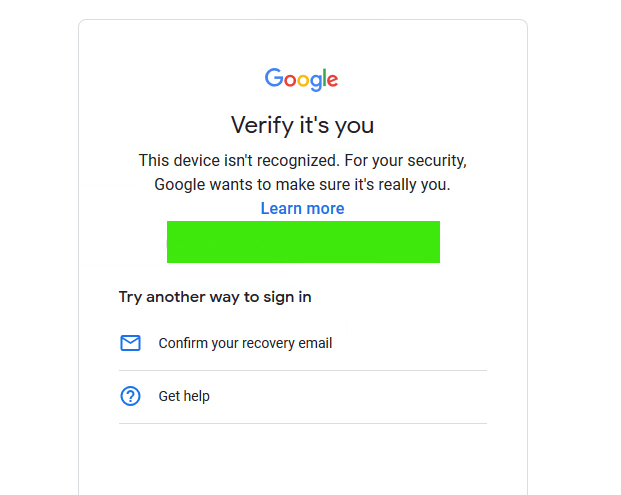
Task: Click the "Google wants to make sure" text line
Action: (302, 185)
